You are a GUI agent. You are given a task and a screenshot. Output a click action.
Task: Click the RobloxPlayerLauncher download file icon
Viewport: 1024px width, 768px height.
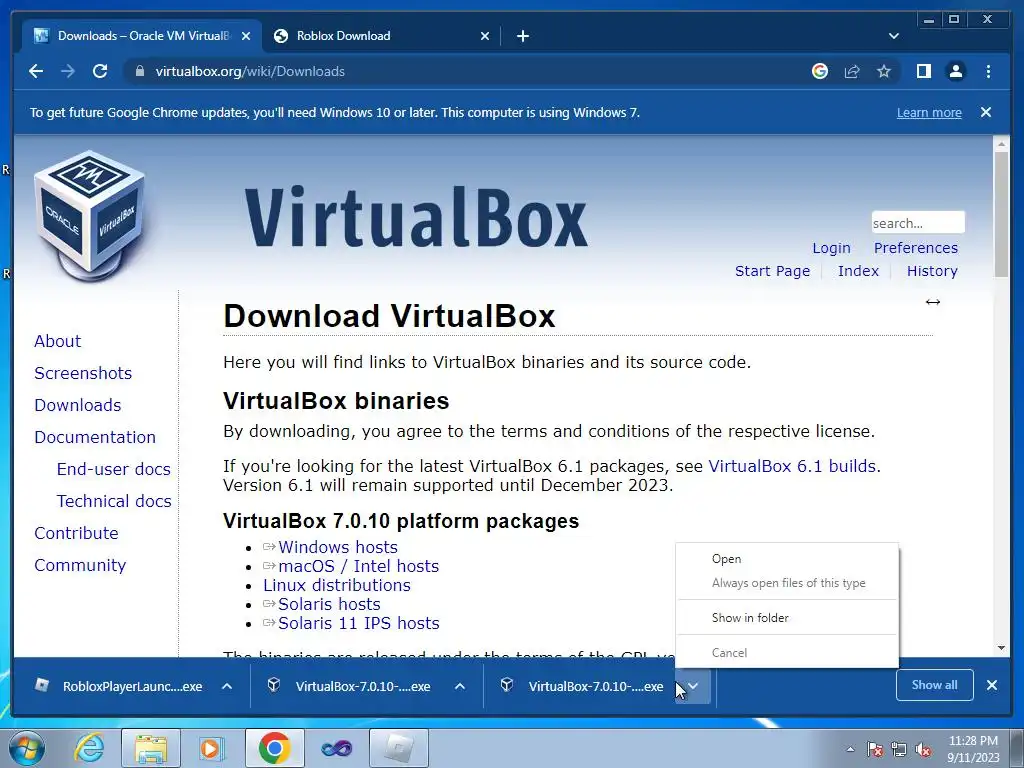(42, 685)
